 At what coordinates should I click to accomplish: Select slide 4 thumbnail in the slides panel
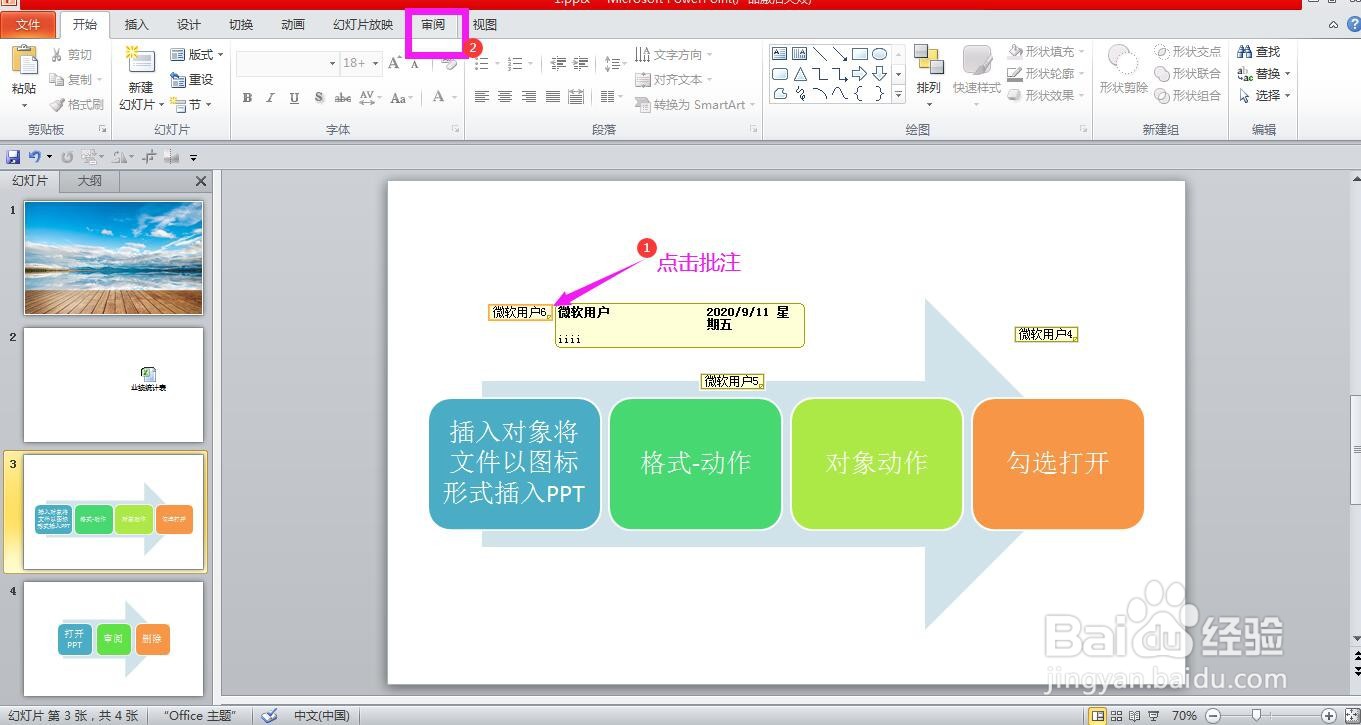(x=113, y=640)
